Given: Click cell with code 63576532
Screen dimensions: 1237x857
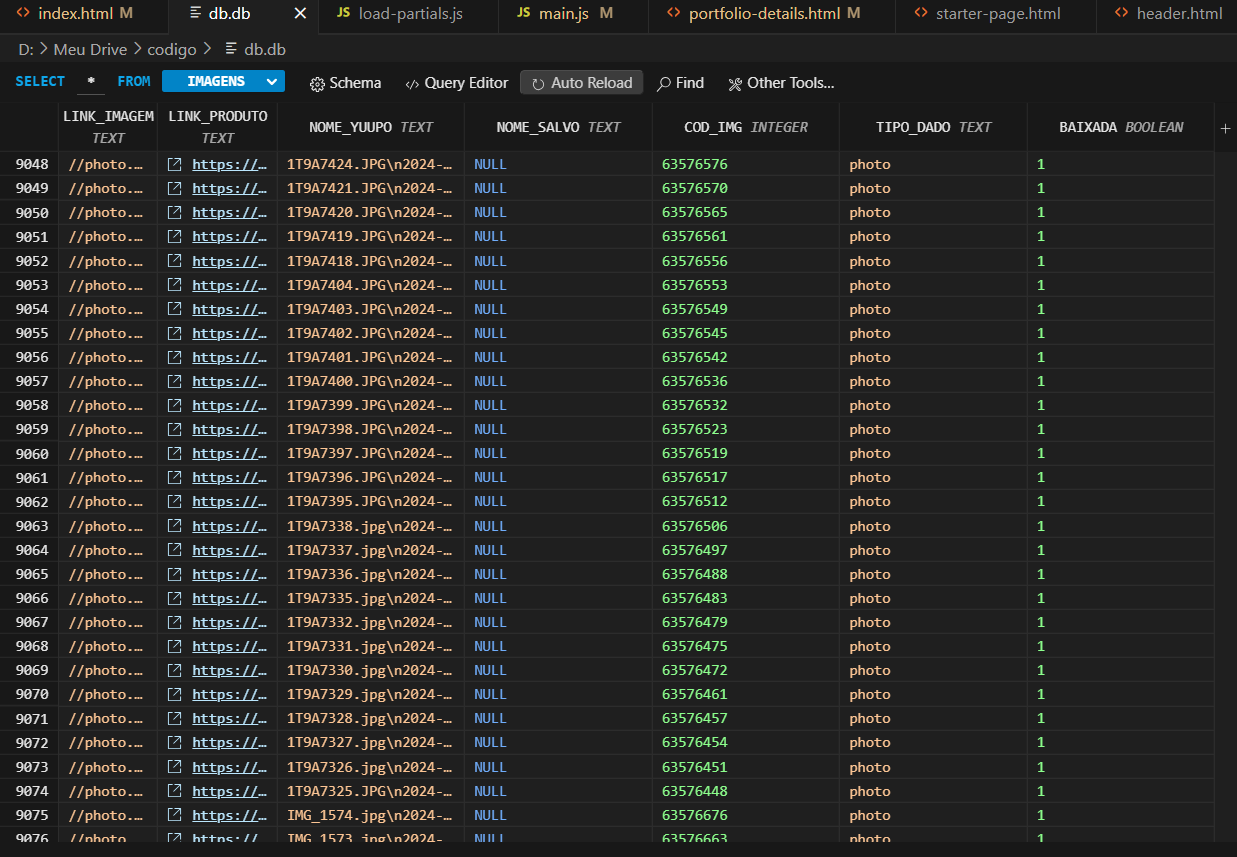Looking at the screenshot, I should (x=746, y=405).
